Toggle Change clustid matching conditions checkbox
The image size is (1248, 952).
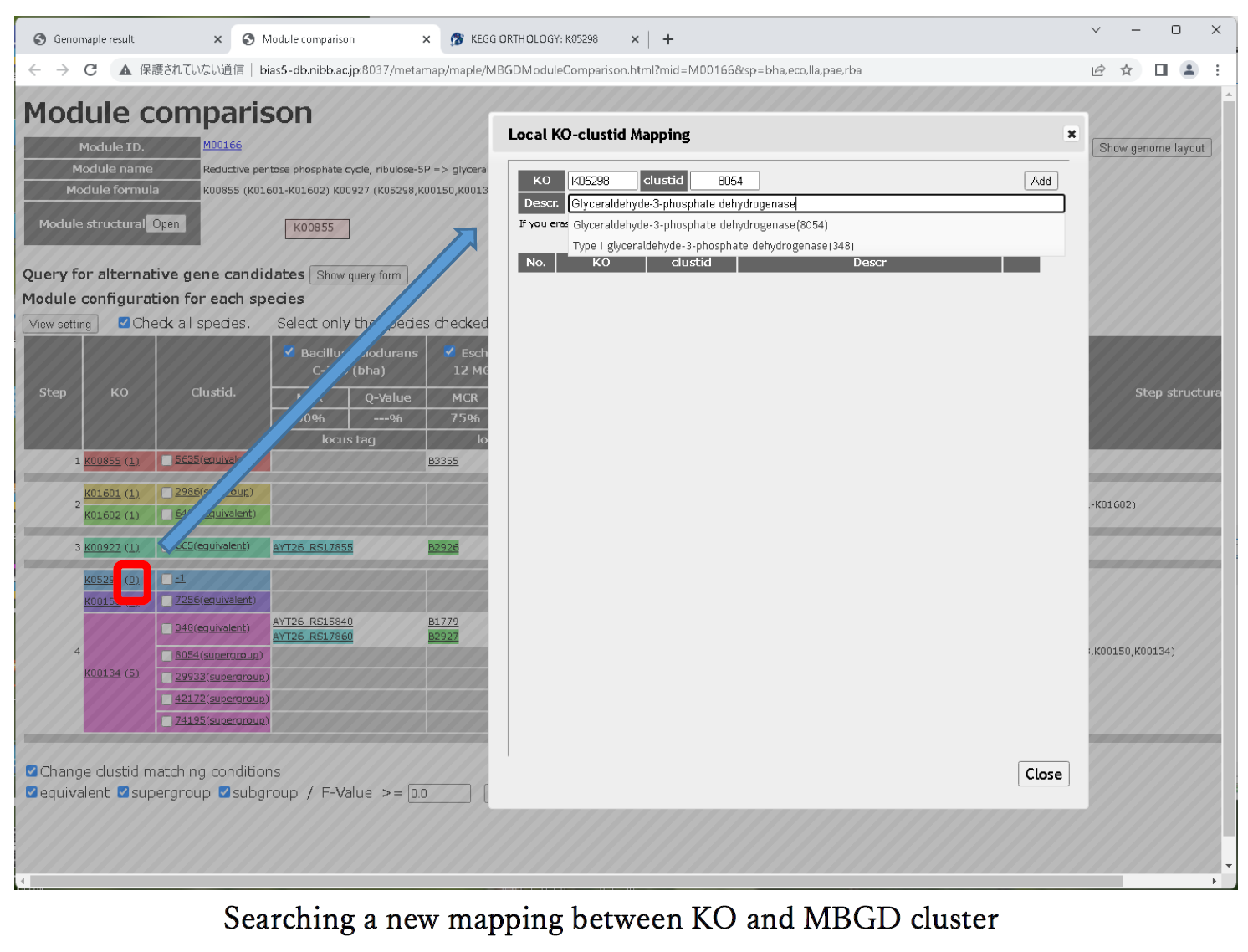tap(32, 771)
